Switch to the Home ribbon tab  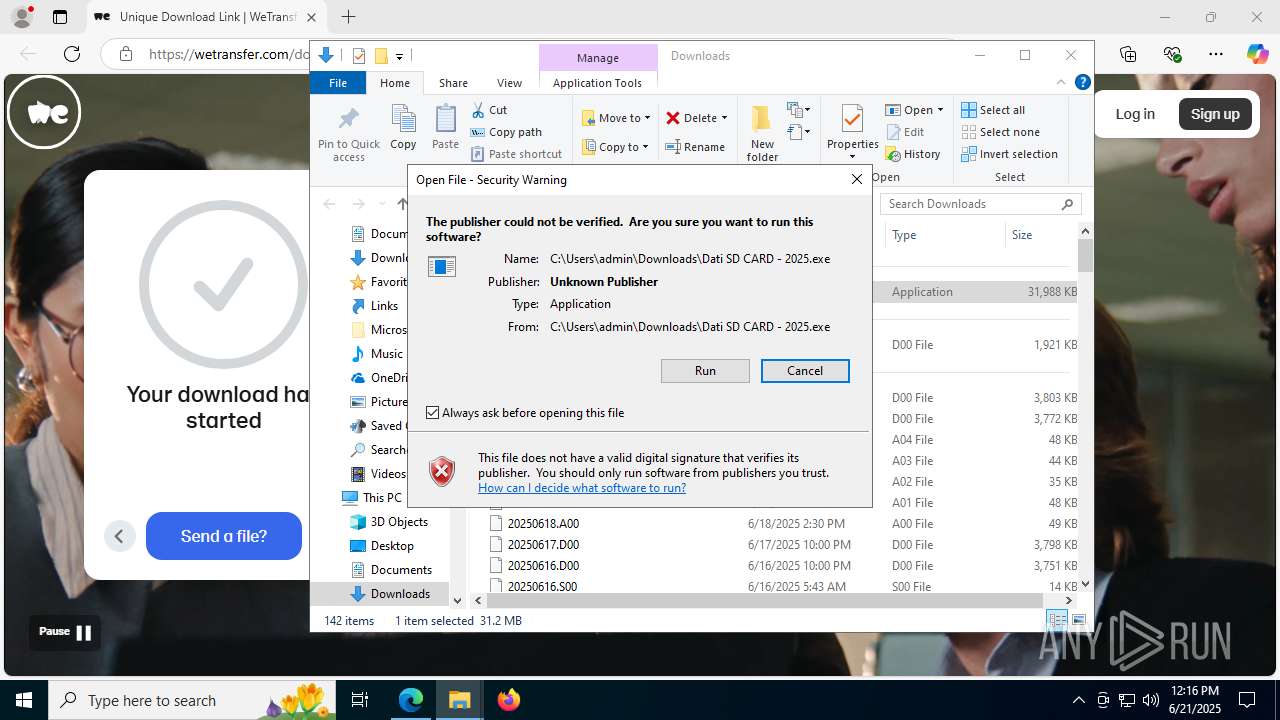[395, 83]
